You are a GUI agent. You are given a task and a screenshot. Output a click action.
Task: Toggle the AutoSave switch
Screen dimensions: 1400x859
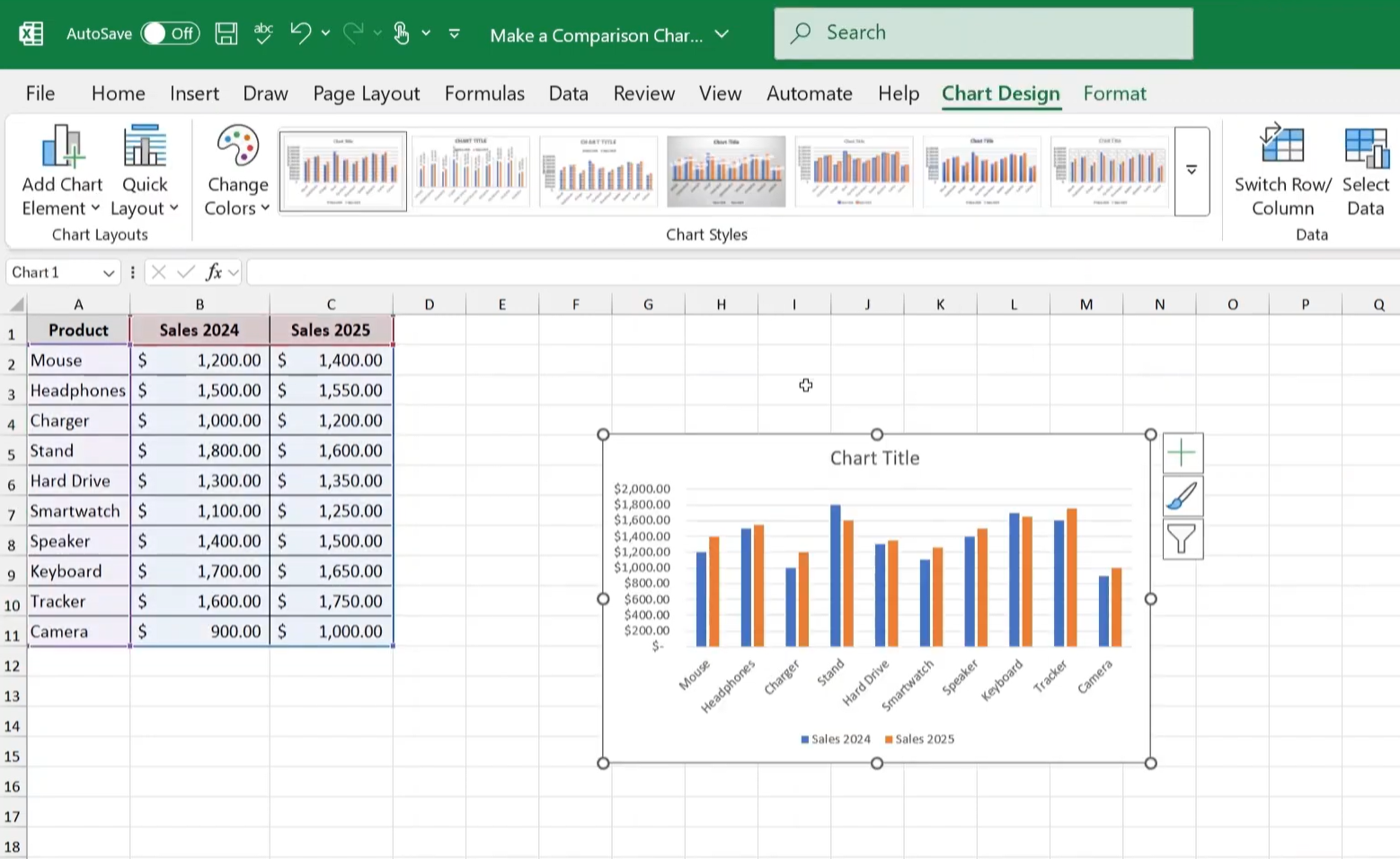[x=170, y=34]
